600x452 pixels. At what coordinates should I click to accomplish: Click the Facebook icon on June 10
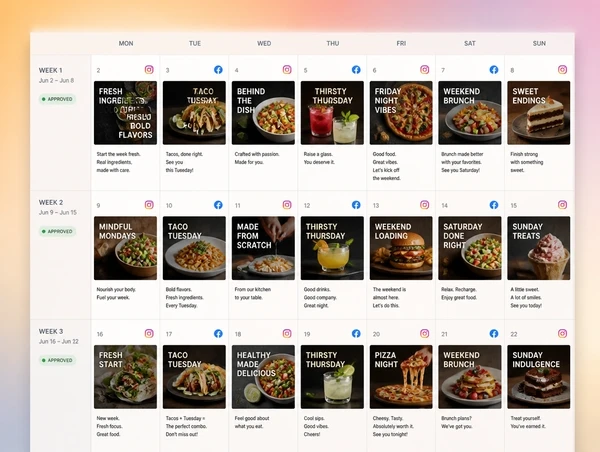click(218, 205)
